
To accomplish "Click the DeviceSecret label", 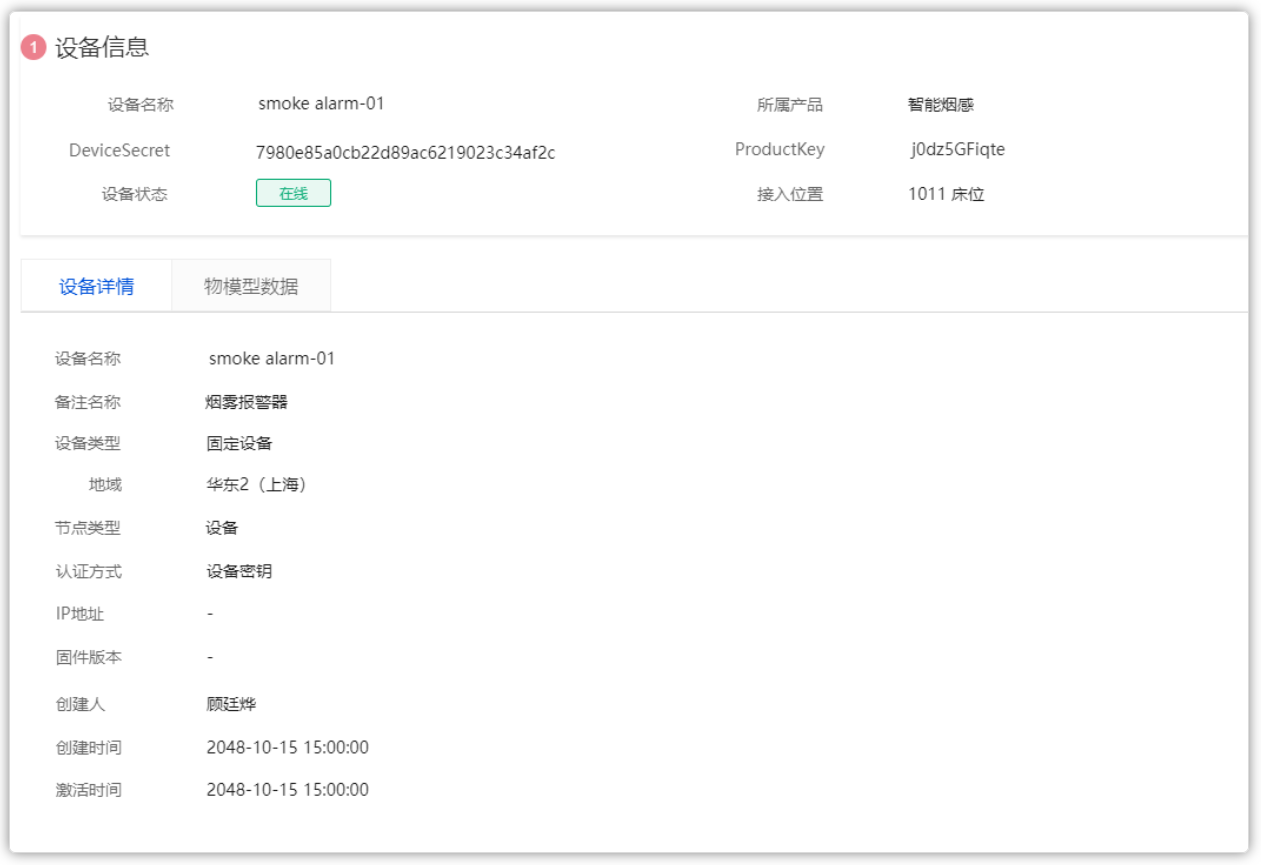I will click(x=119, y=151).
